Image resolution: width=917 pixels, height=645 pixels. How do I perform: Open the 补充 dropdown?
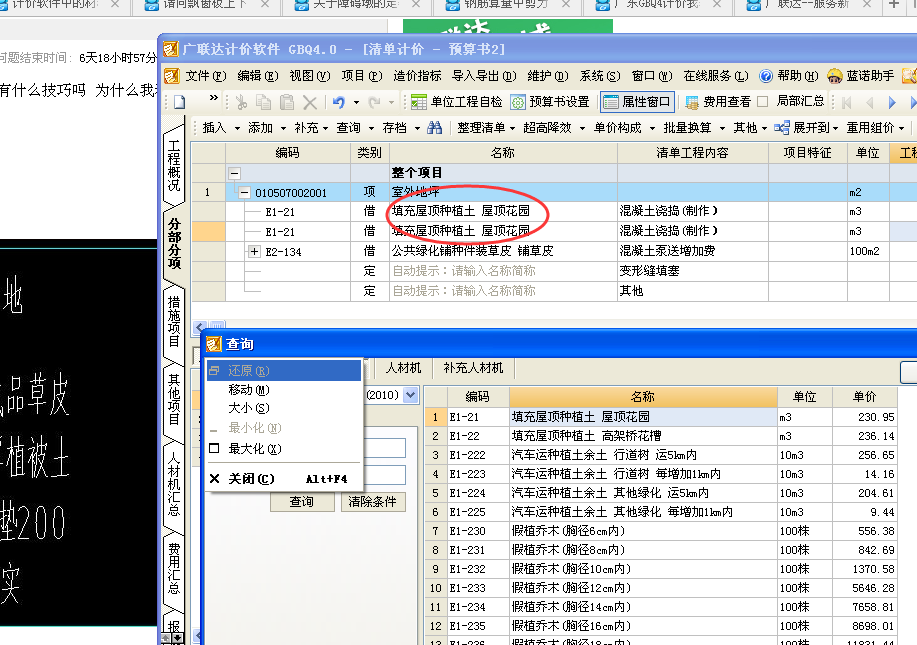coord(326,128)
